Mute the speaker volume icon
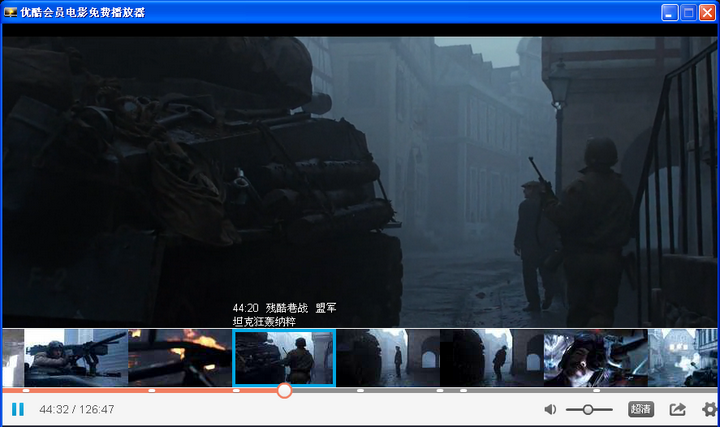 tap(550, 409)
